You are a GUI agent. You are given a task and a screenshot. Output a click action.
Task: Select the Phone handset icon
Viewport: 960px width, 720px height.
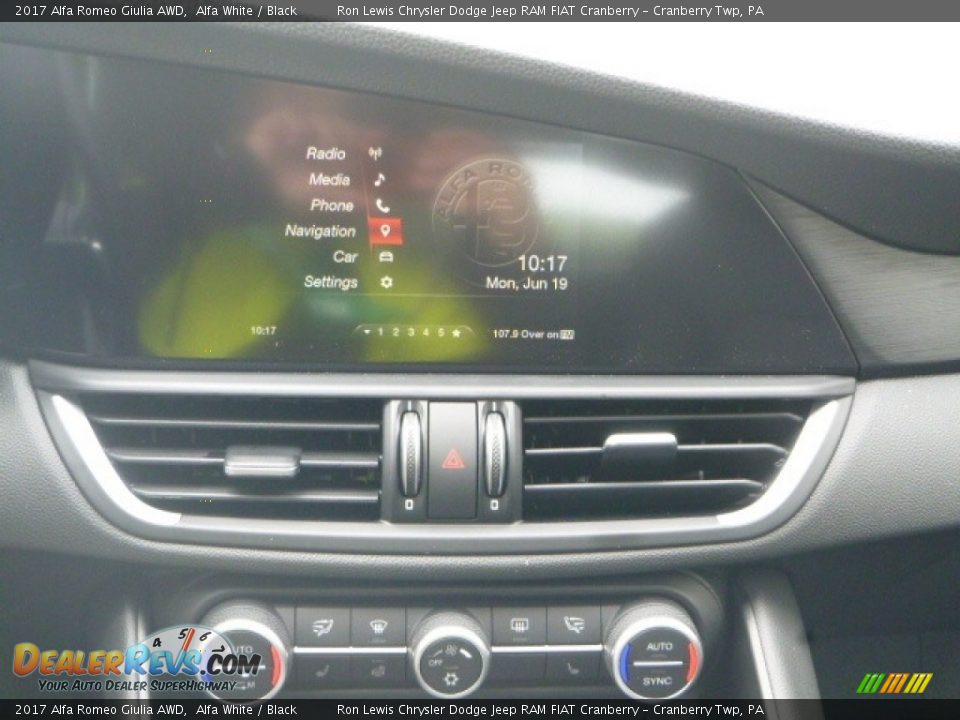[x=382, y=205]
